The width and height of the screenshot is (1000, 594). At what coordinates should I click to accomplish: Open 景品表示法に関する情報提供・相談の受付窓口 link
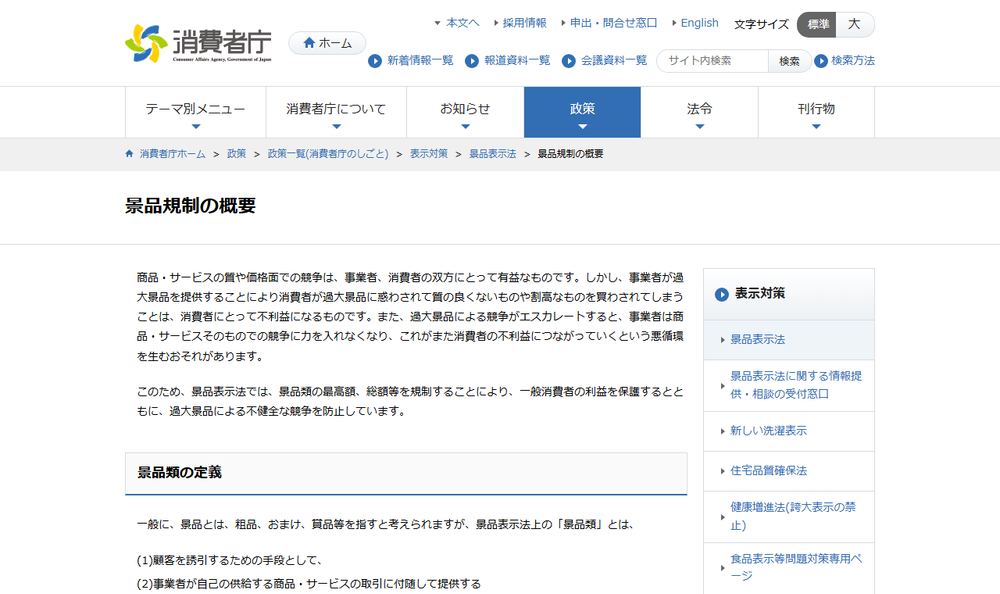796,385
